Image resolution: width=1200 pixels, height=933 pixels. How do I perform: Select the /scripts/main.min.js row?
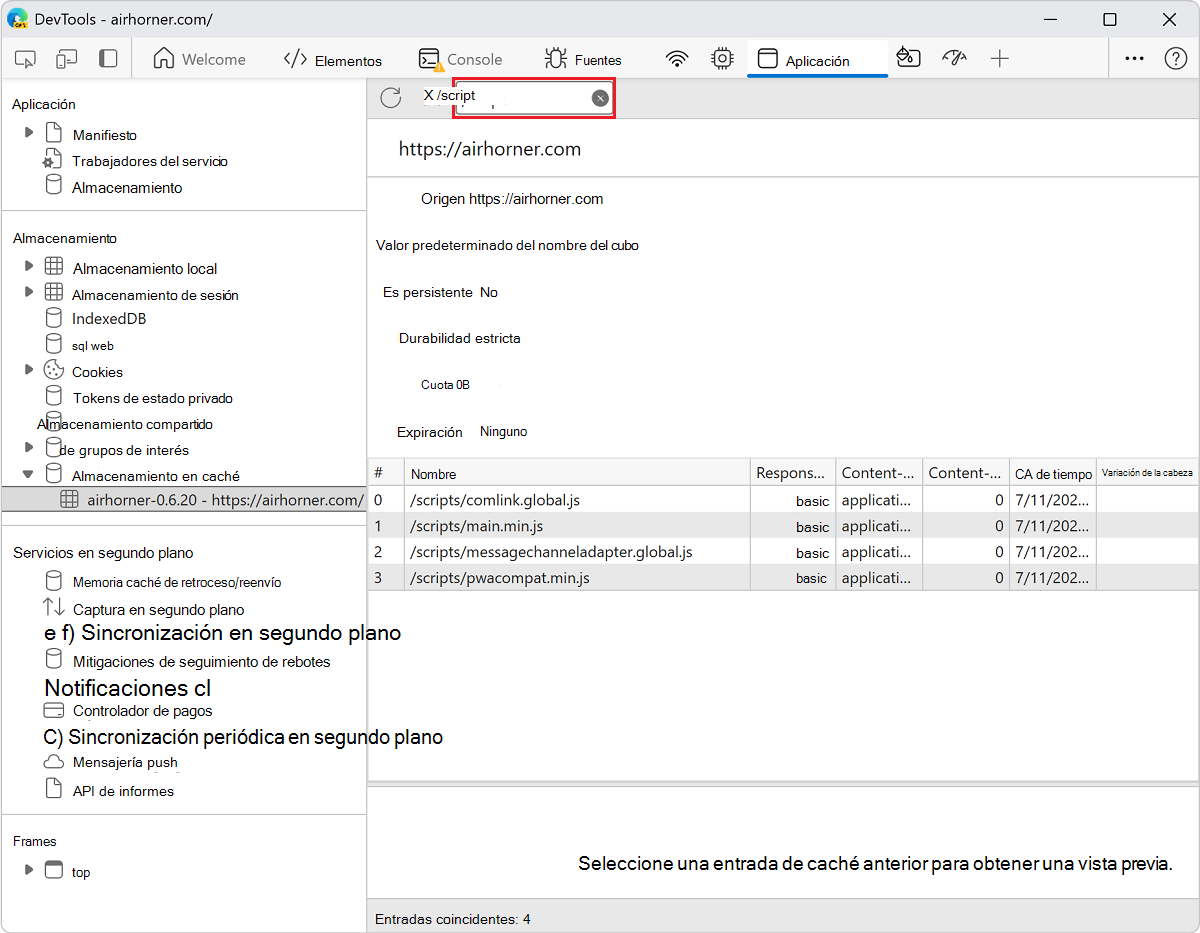point(476,526)
